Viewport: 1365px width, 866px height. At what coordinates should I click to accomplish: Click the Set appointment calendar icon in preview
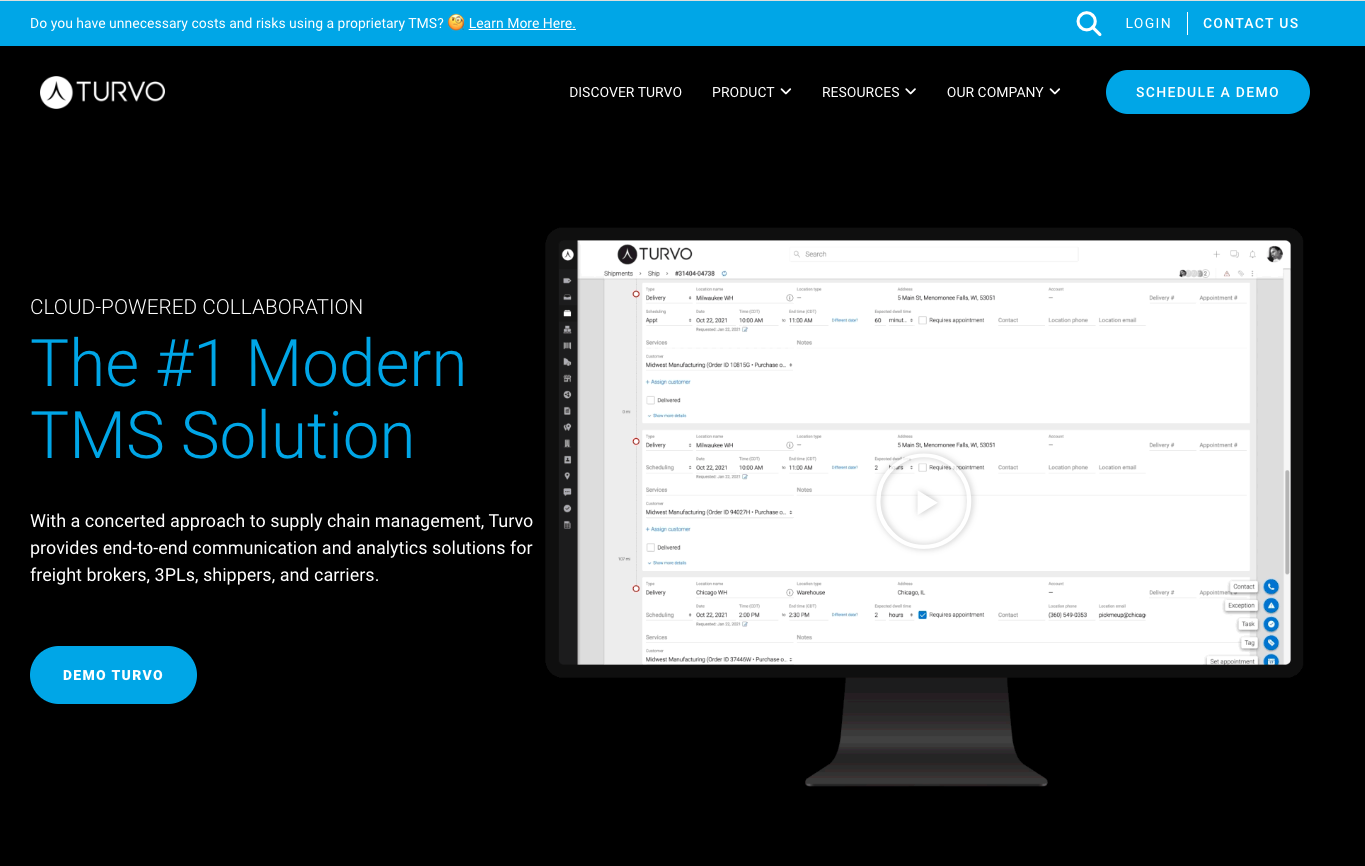tap(1271, 660)
